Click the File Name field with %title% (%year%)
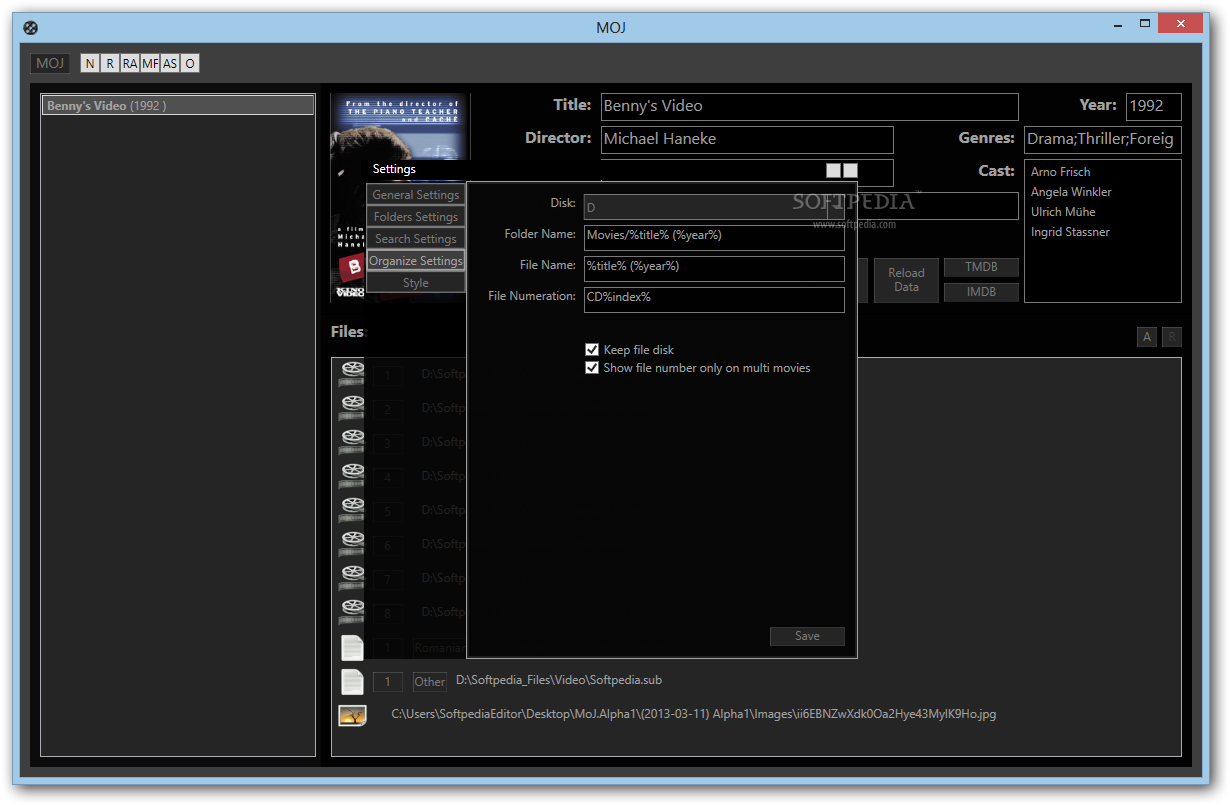This screenshot has height=805, width=1230. click(x=714, y=268)
